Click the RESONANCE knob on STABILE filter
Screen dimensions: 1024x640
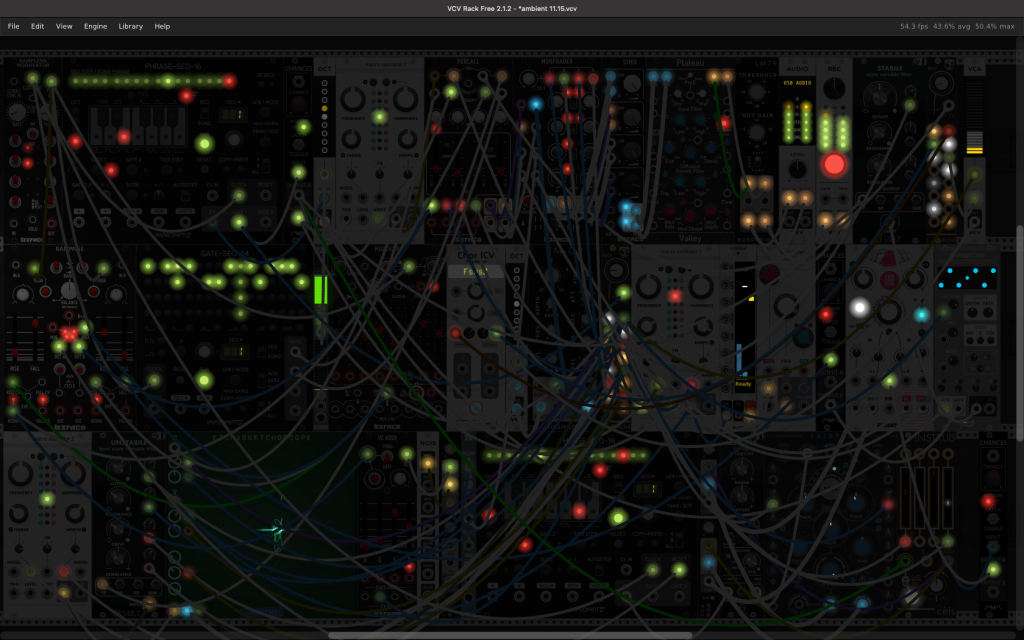879,132
